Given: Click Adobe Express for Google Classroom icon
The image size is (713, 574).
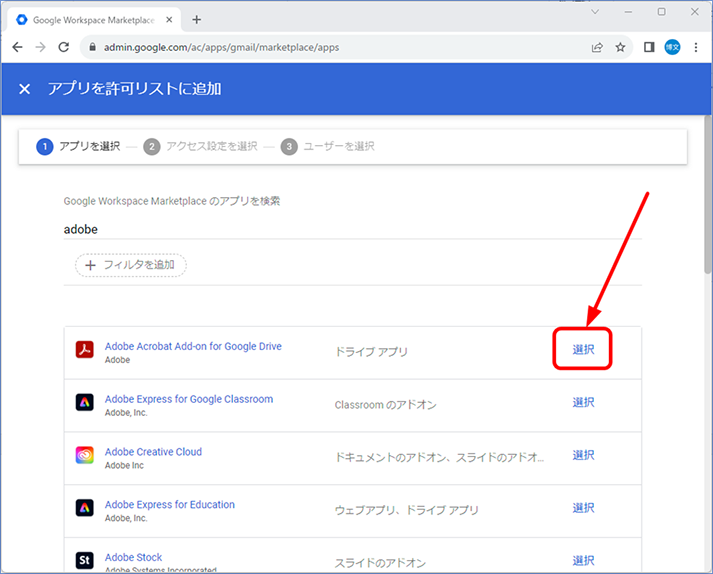Looking at the screenshot, I should 85,402.
